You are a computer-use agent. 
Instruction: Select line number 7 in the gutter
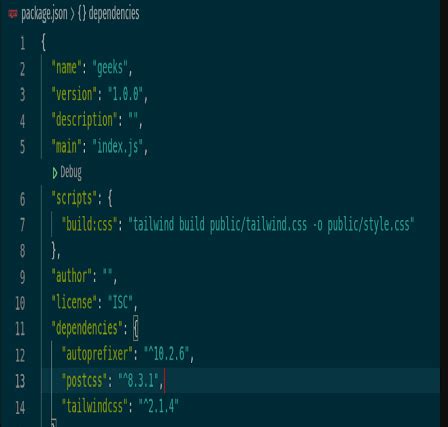pos(22,225)
